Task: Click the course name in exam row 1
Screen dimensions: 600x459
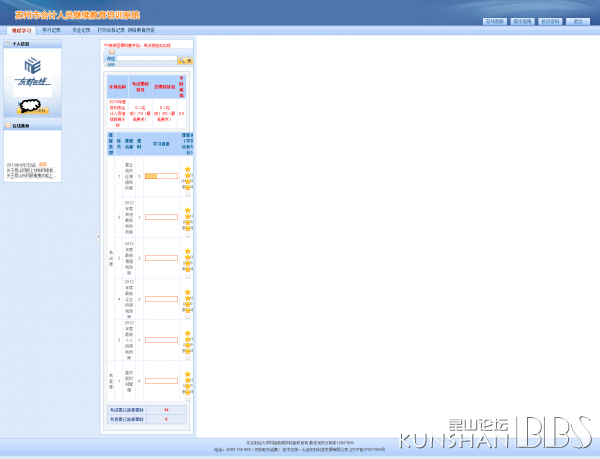Action: coord(129,176)
